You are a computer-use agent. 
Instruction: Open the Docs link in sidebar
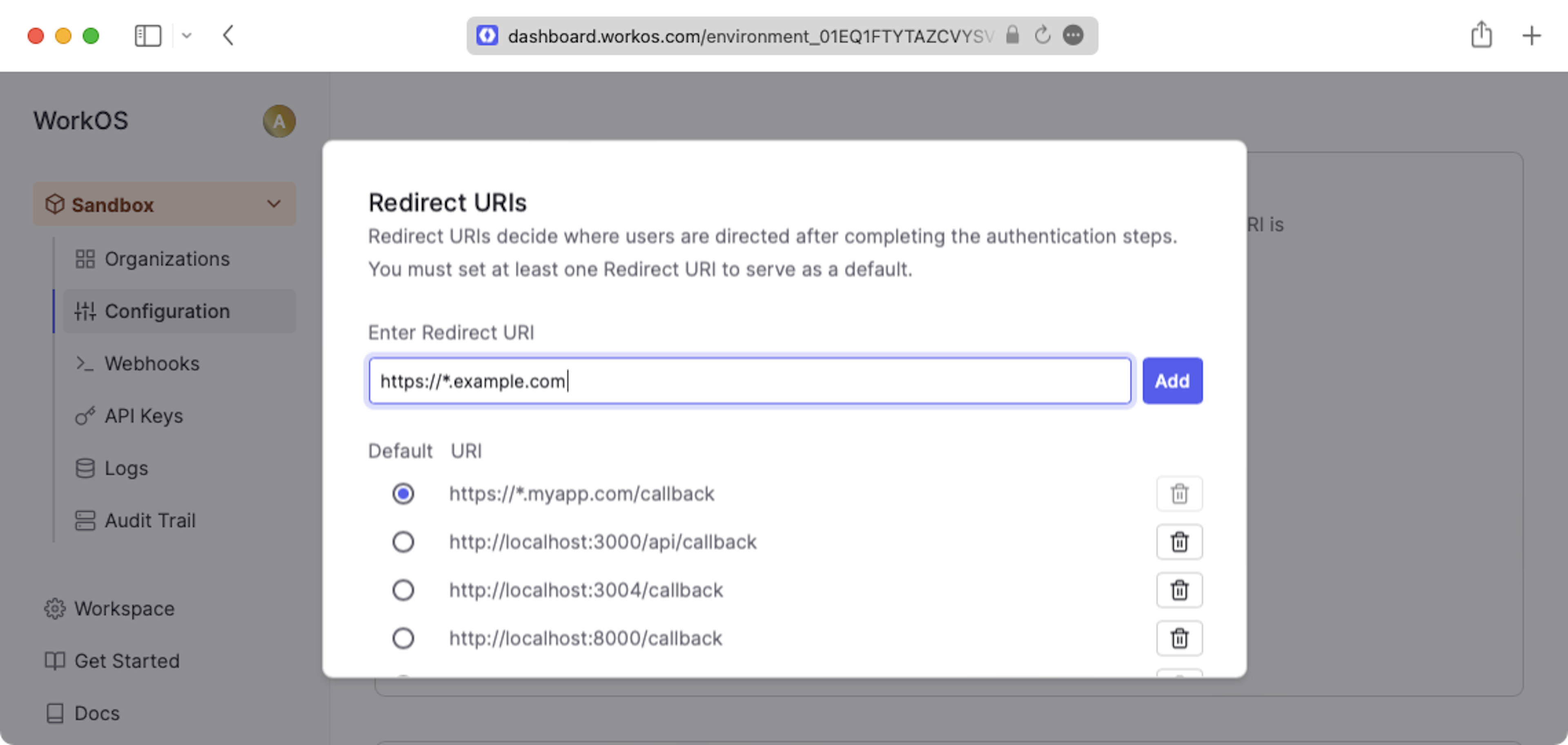pyautogui.click(x=96, y=713)
